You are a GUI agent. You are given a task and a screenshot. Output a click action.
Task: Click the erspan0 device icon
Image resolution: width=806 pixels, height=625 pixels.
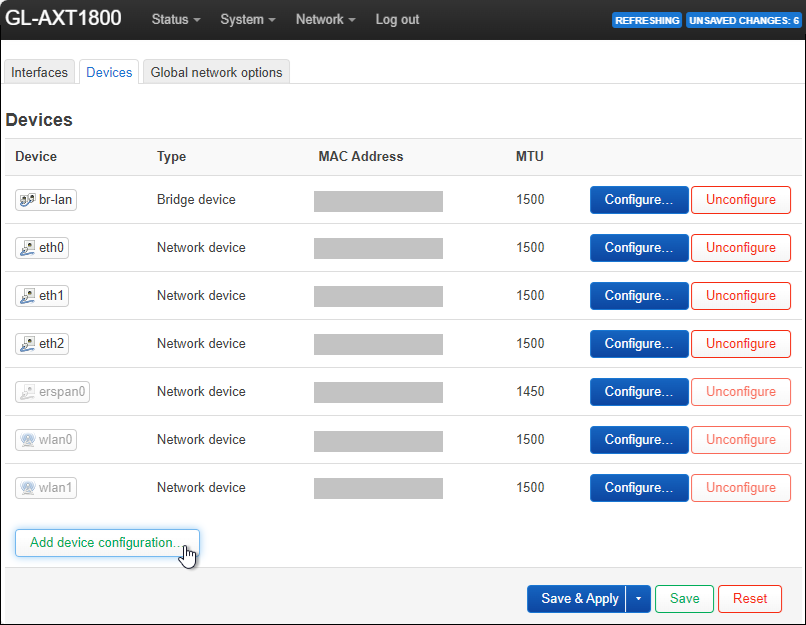pos(27,392)
